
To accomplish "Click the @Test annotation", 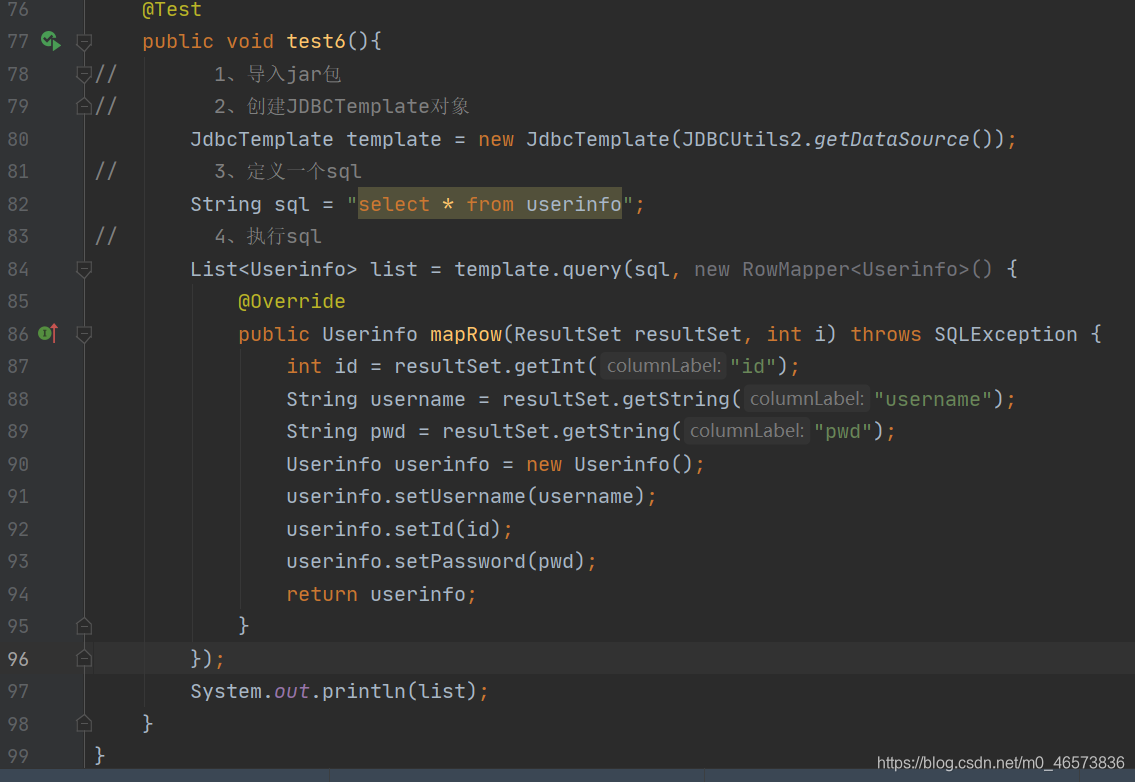I will click(172, 10).
